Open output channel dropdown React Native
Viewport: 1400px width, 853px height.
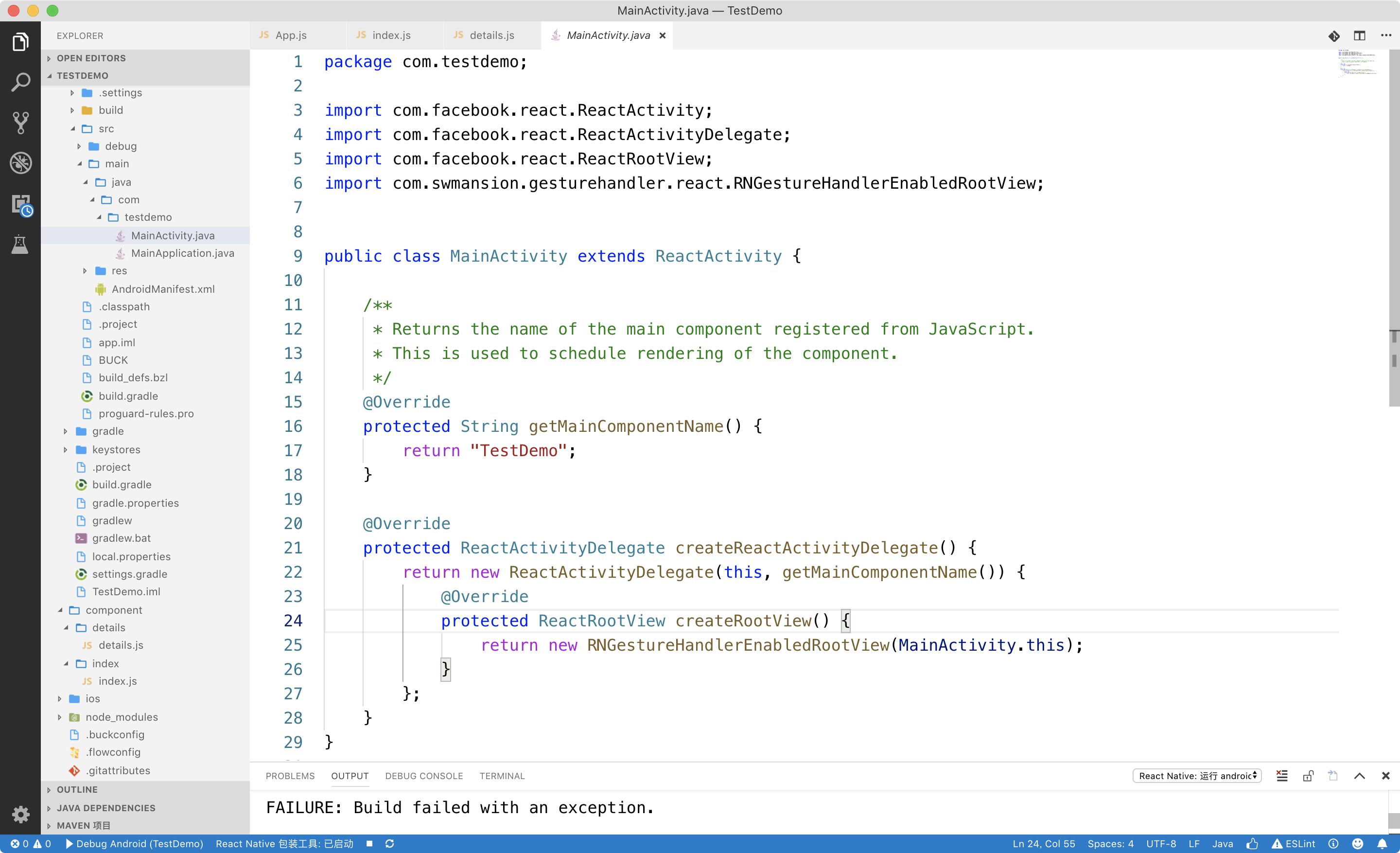[1197, 776]
